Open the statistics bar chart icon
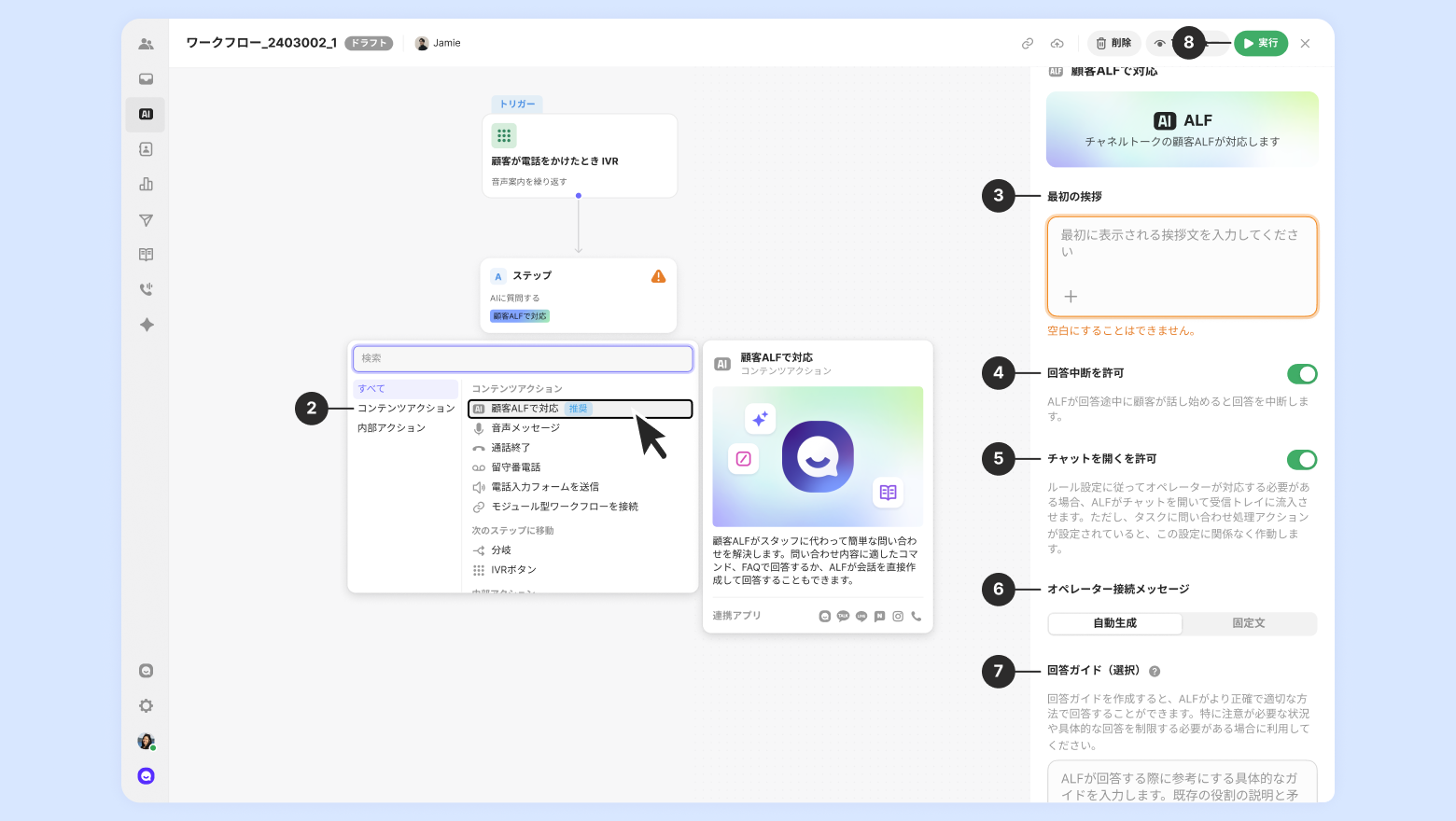1456x821 pixels. [146, 184]
